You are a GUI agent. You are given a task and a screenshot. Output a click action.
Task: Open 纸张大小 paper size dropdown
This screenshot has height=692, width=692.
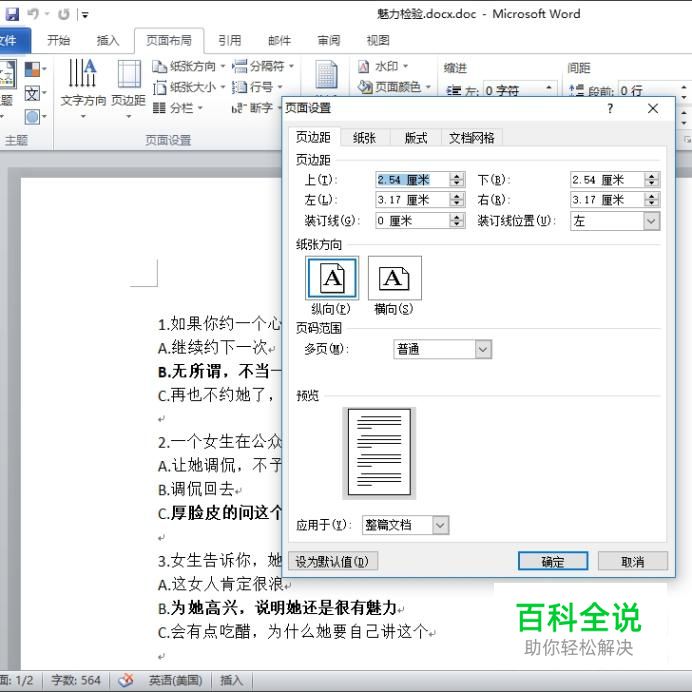point(189,87)
